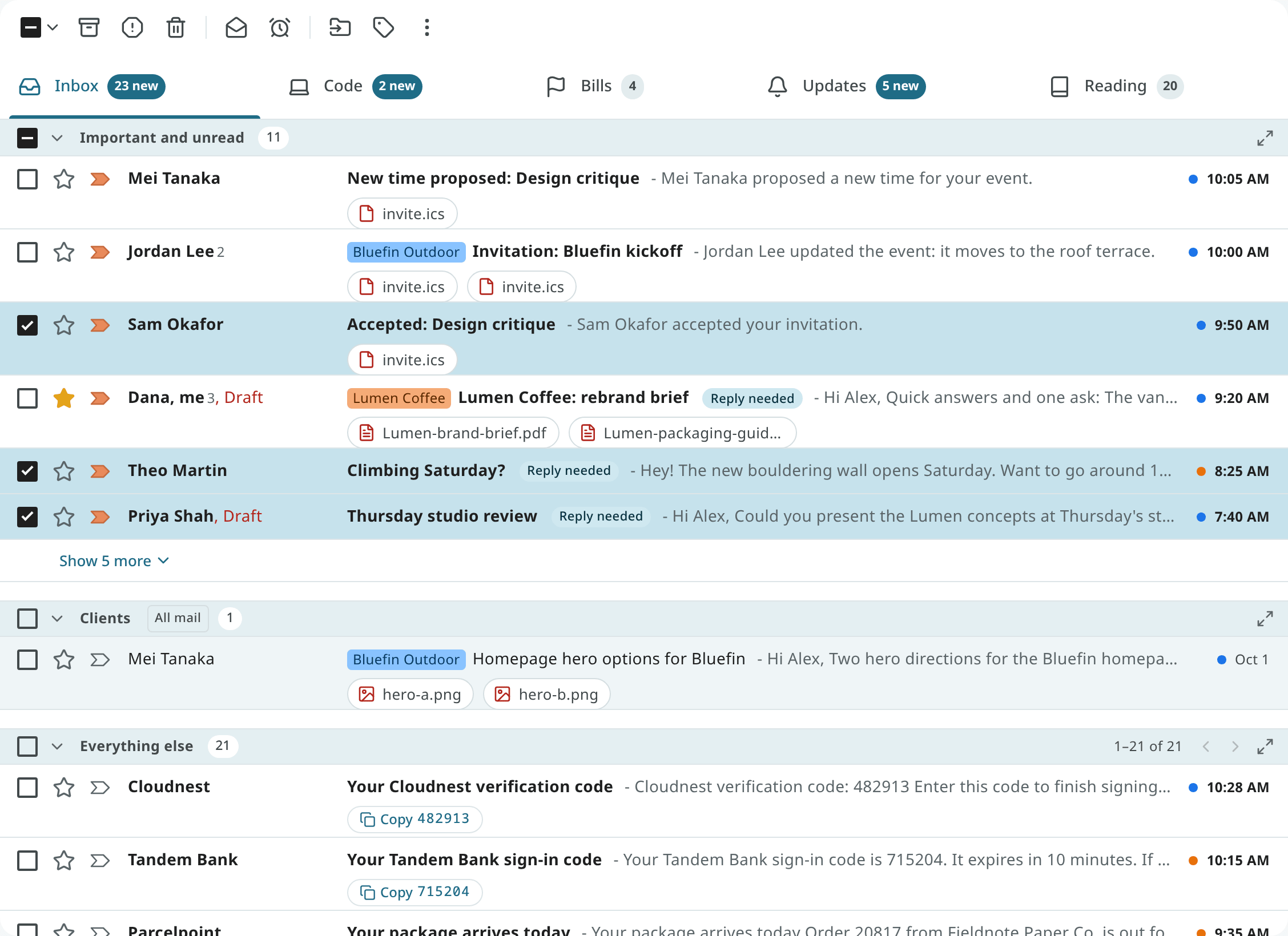The image size is (1288, 936).
Task: Open the more options menu
Action: [x=426, y=27]
